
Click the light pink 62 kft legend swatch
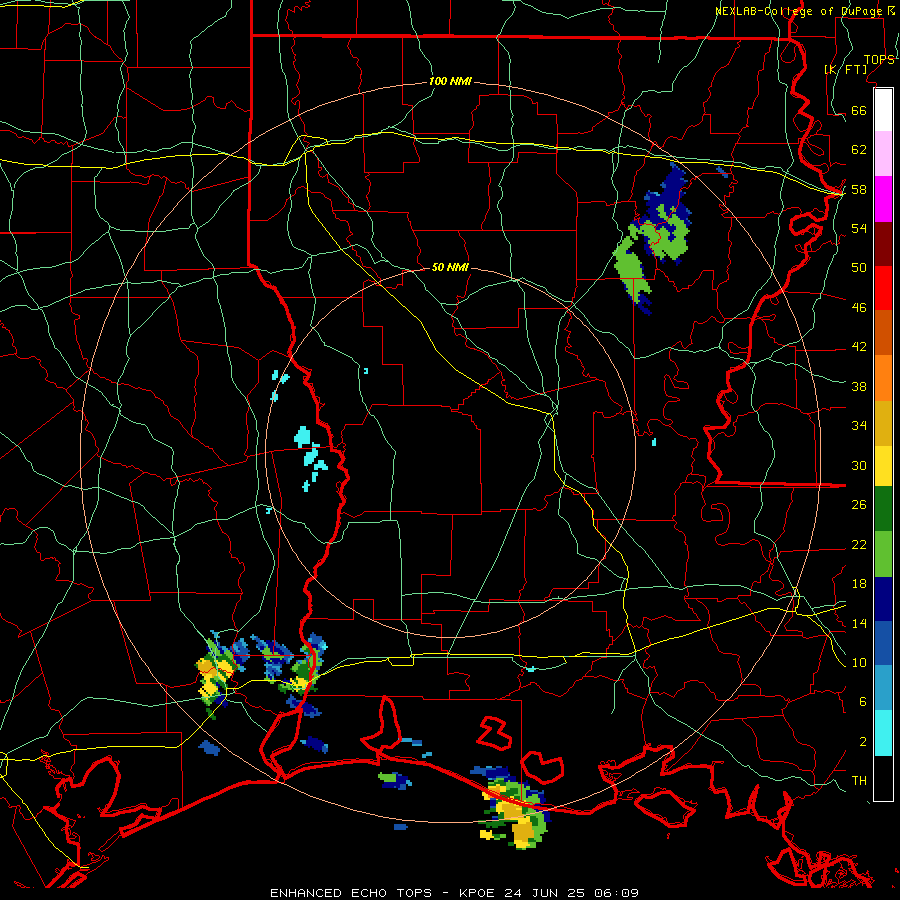tap(883, 153)
